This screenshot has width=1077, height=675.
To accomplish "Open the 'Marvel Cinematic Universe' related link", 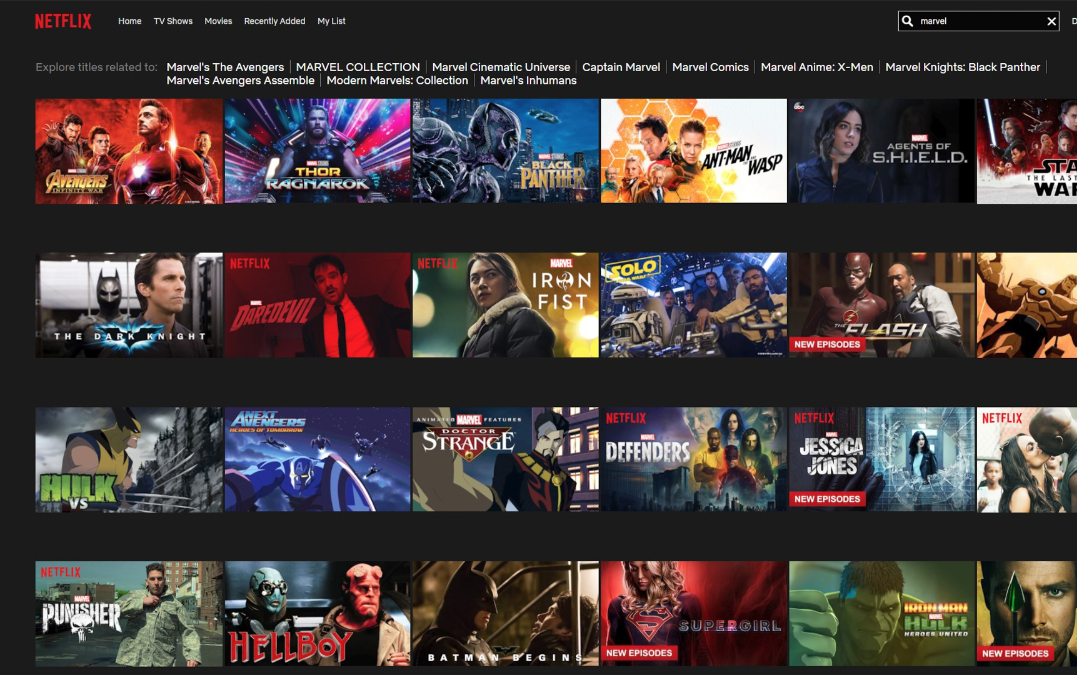I will pos(501,67).
